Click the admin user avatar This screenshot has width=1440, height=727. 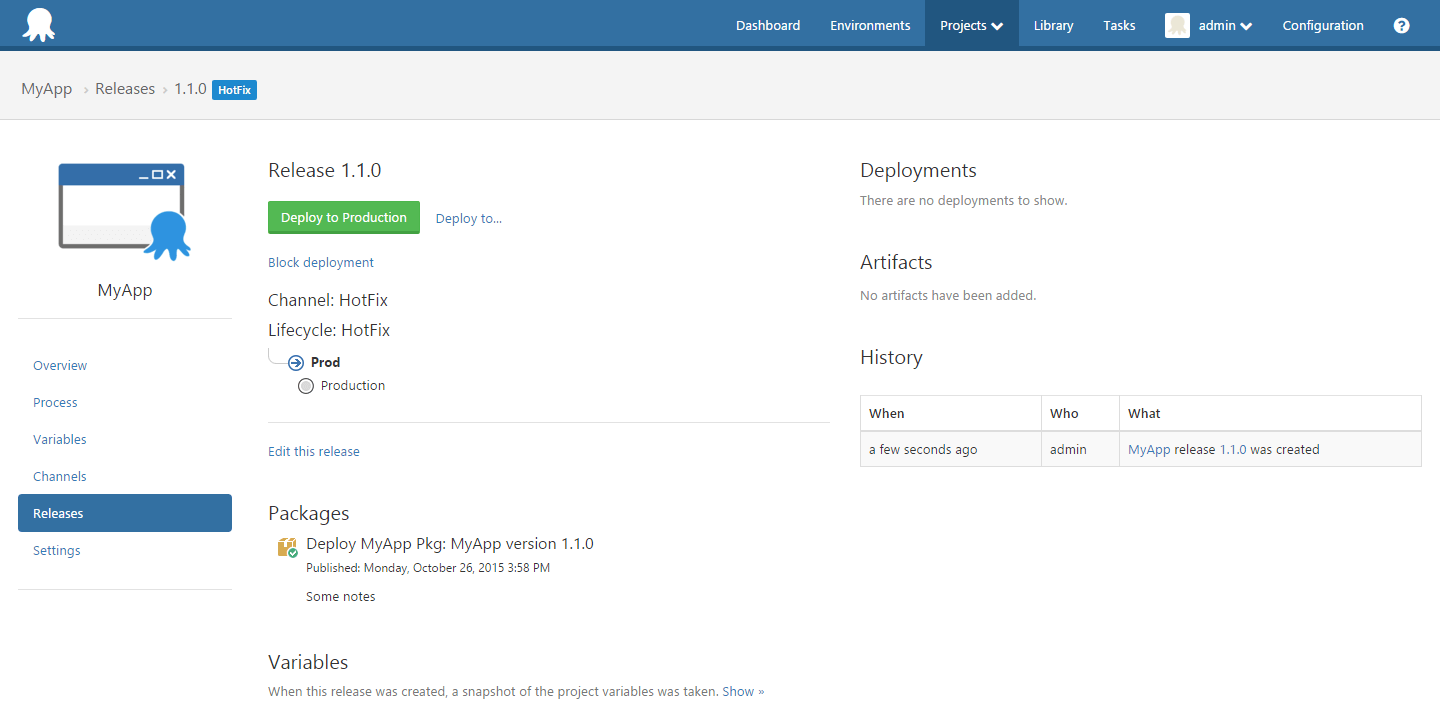tap(1177, 26)
